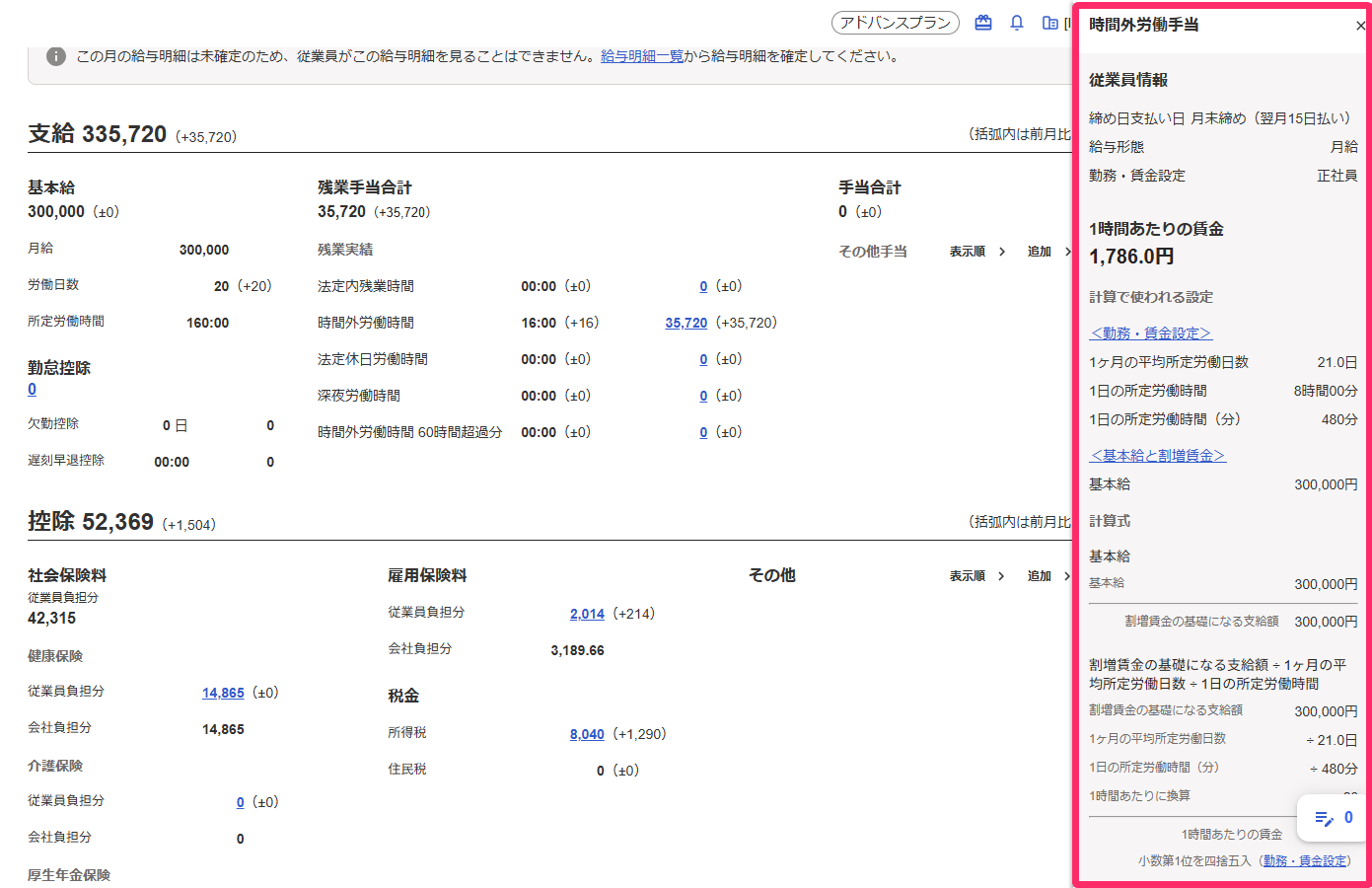This screenshot has width=1372, height=888.
Task: Open the 給与明細一覧 link in notice
Action: pos(642,56)
